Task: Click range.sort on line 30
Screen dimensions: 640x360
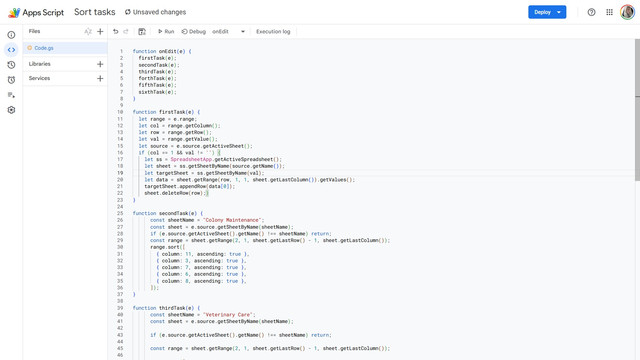Action: pyautogui.click(x=165, y=247)
